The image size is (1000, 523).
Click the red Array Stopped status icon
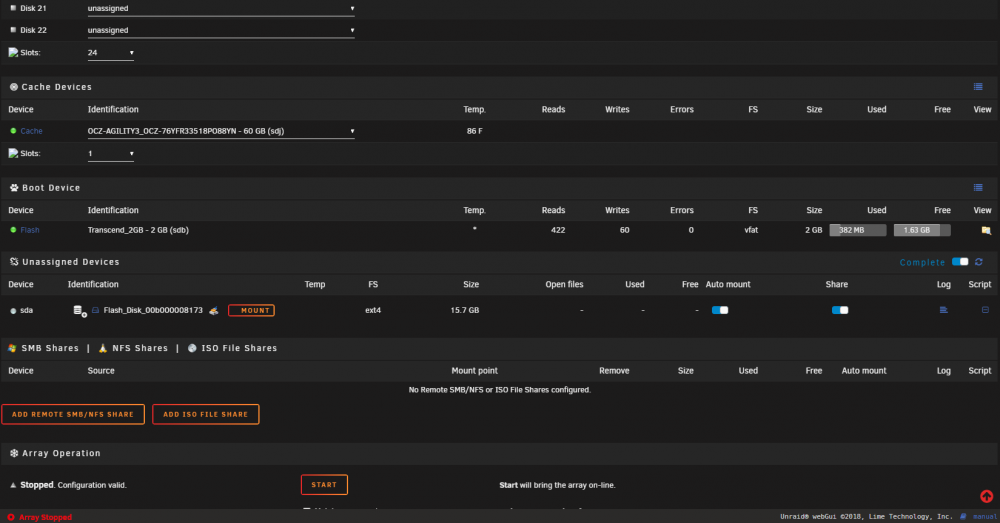pyautogui.click(x=11, y=517)
